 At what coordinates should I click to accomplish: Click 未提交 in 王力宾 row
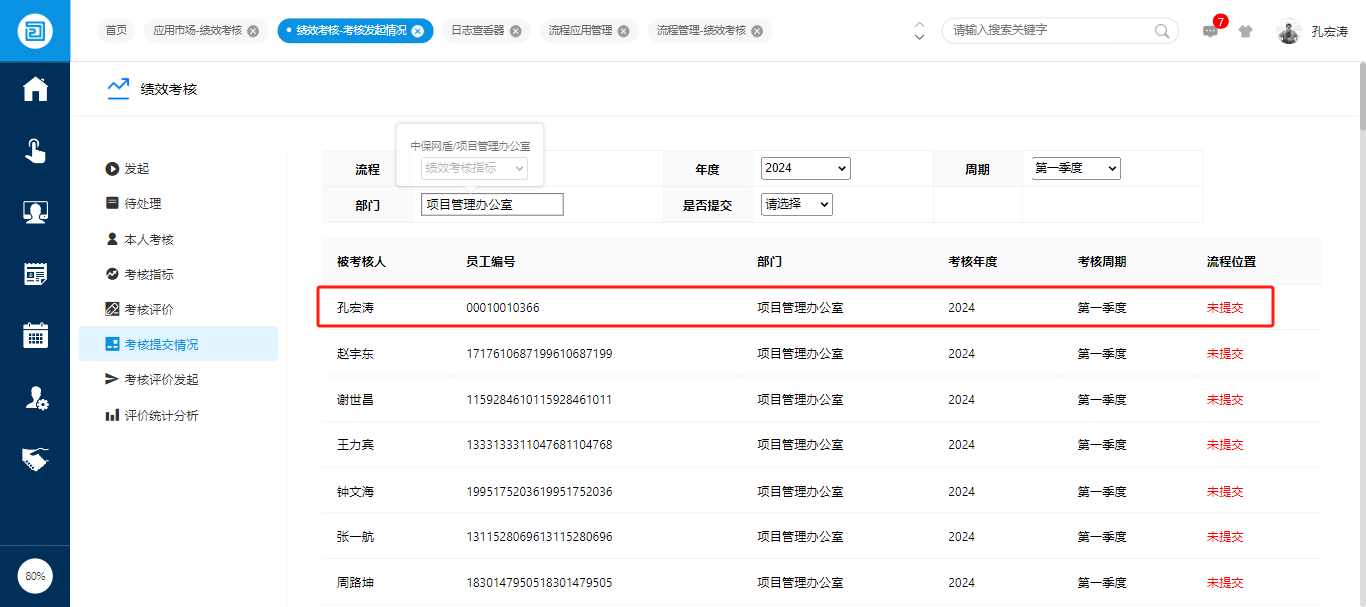tap(1225, 445)
